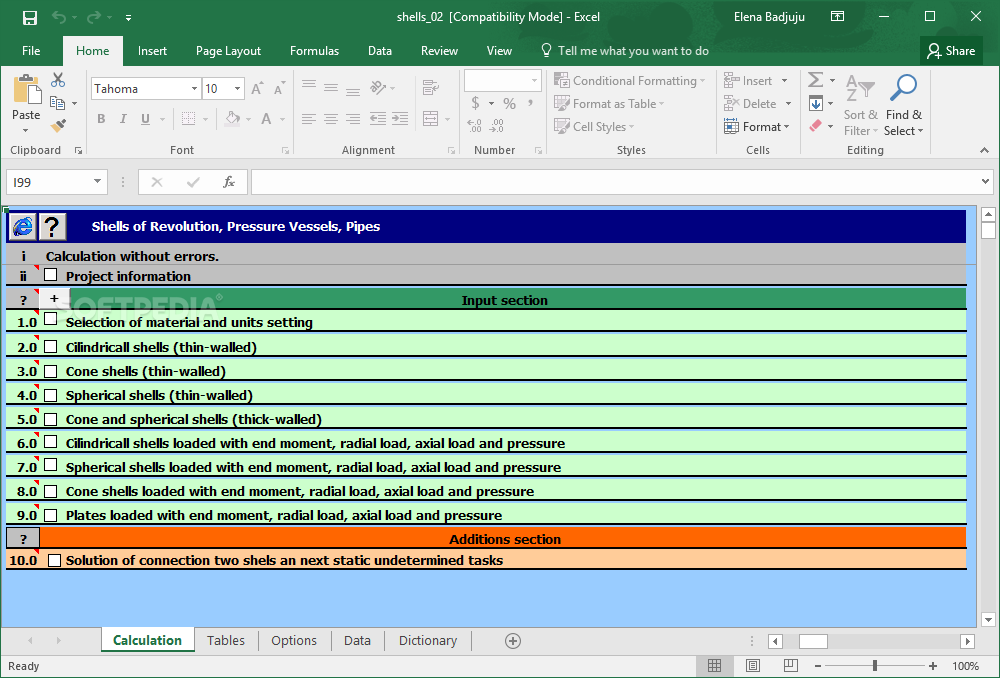
Task: Center align the cell text
Action: pyautogui.click(x=330, y=119)
